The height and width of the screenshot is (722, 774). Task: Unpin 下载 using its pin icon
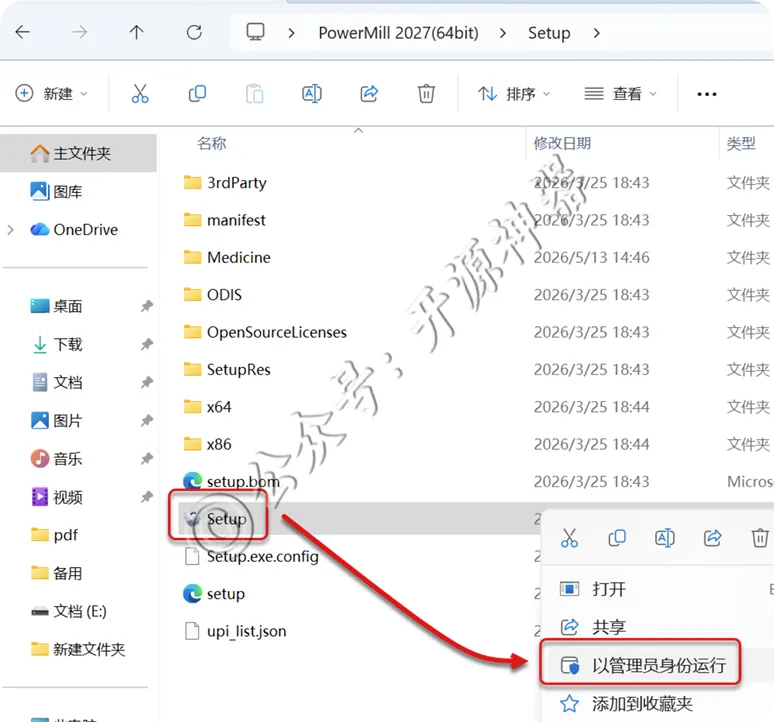click(x=147, y=344)
